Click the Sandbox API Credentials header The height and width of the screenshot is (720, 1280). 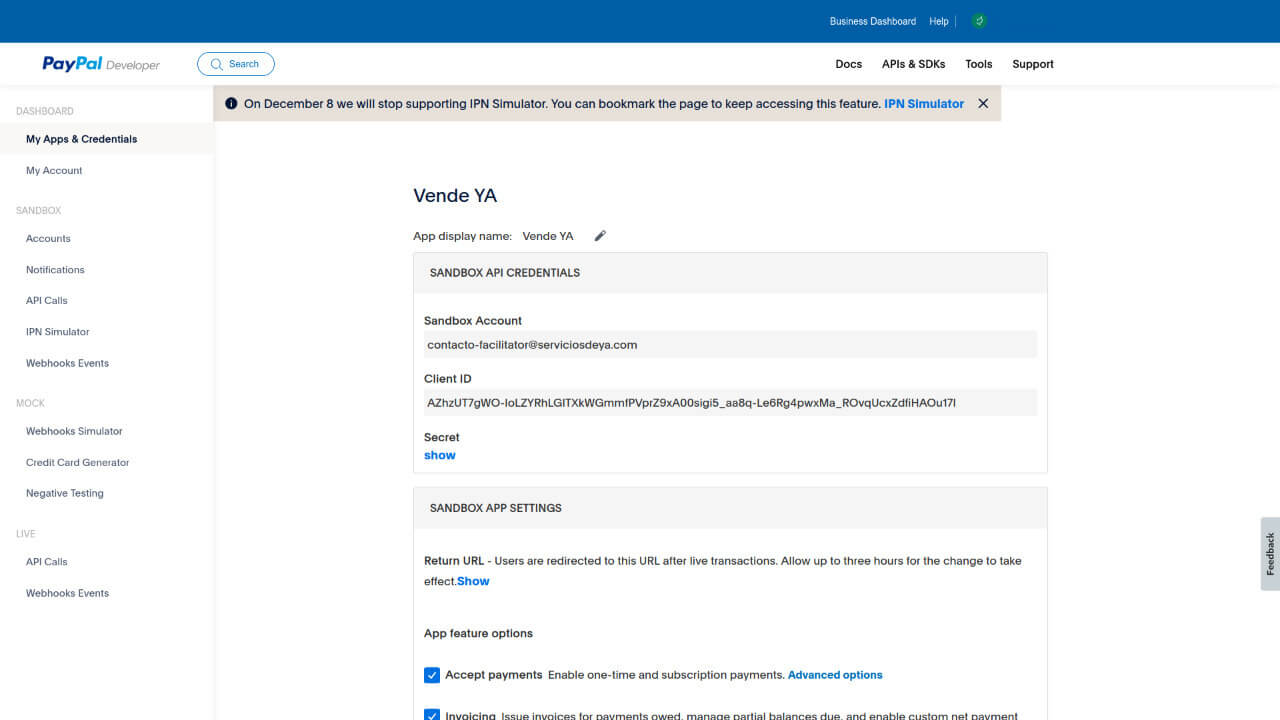pyautogui.click(x=730, y=272)
